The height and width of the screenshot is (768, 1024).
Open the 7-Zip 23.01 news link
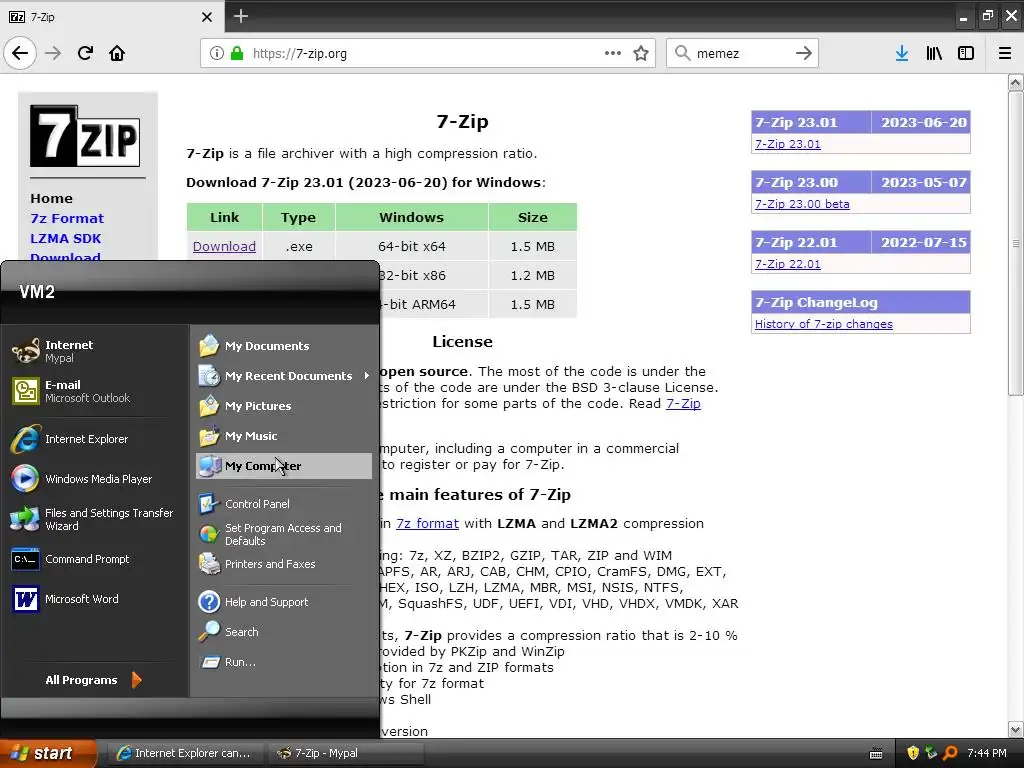point(788,144)
